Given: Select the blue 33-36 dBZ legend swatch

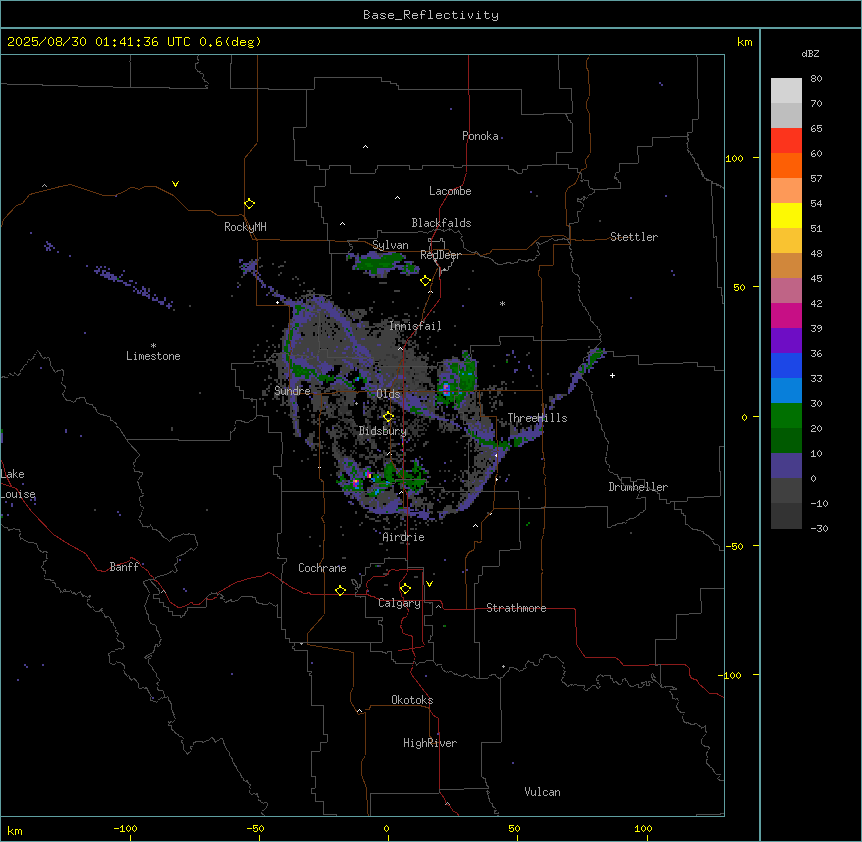Looking at the screenshot, I should (786, 365).
